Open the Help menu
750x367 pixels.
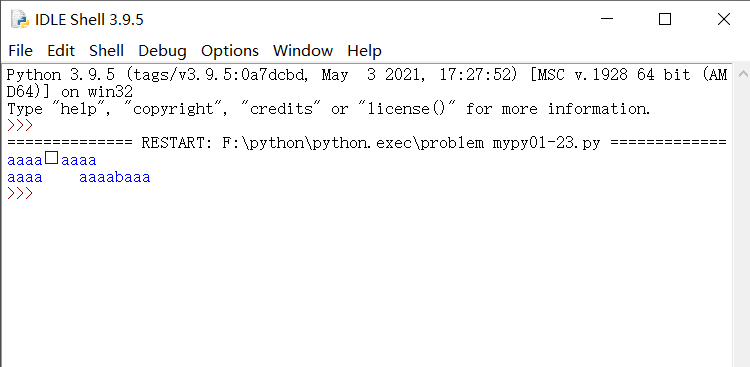tap(364, 51)
